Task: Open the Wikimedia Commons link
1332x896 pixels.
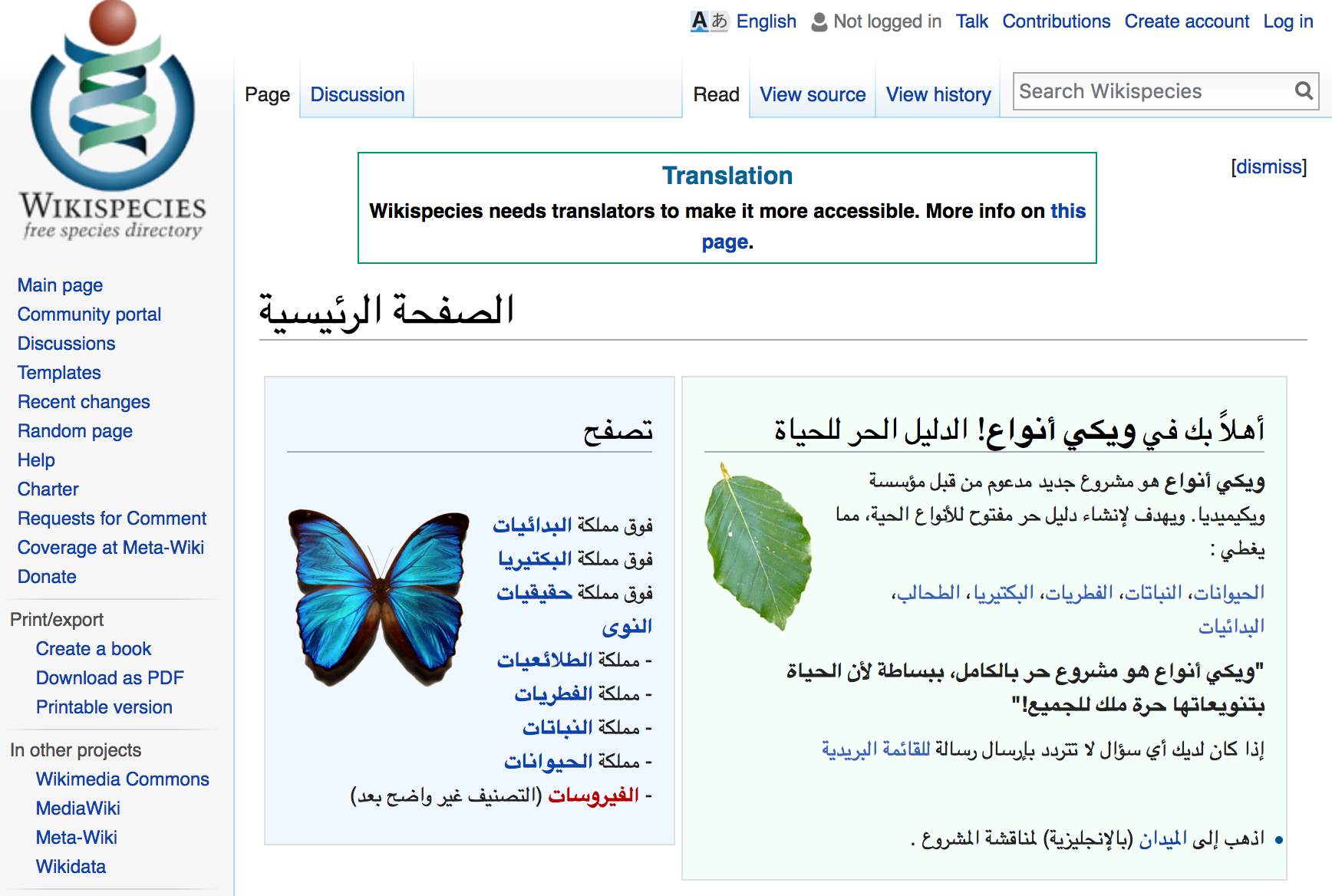Action: coord(122,779)
